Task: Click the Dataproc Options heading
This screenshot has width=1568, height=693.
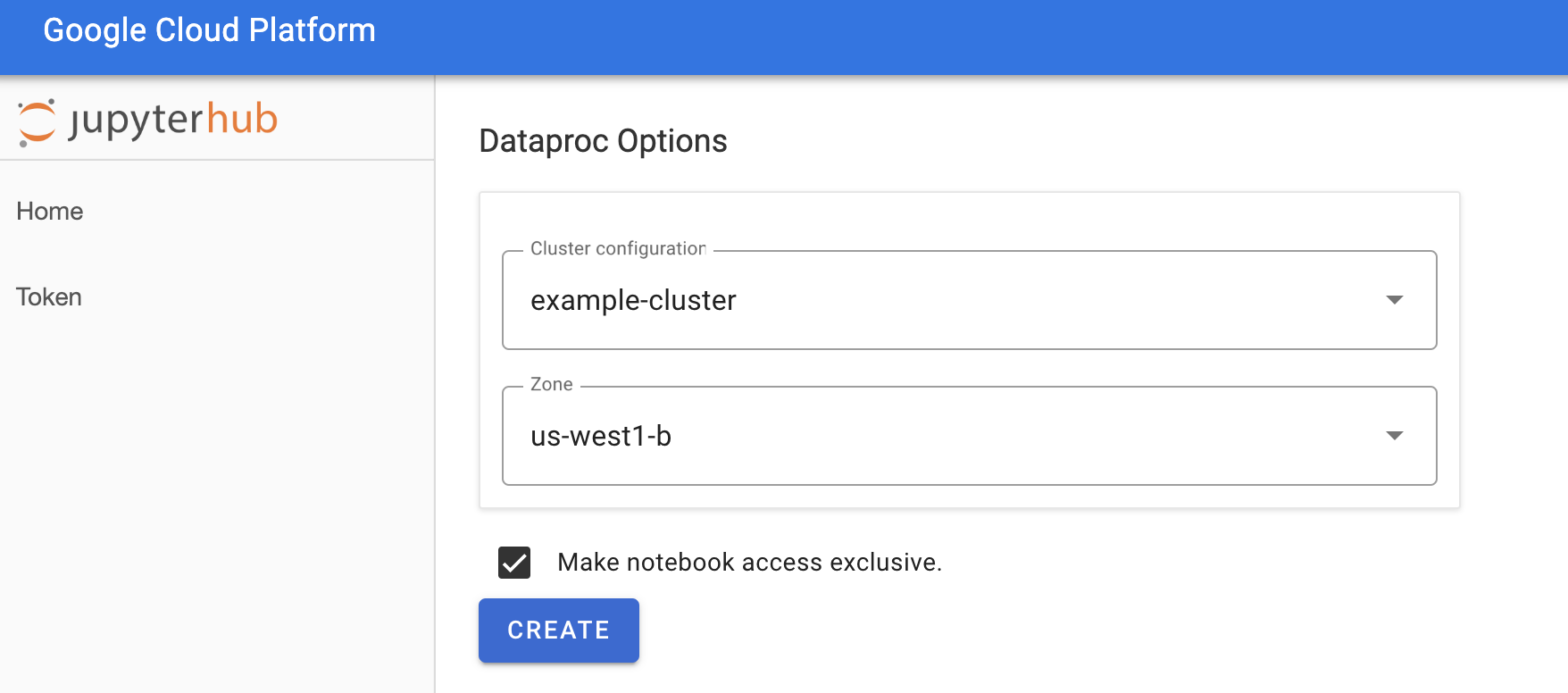Action: coord(603,141)
